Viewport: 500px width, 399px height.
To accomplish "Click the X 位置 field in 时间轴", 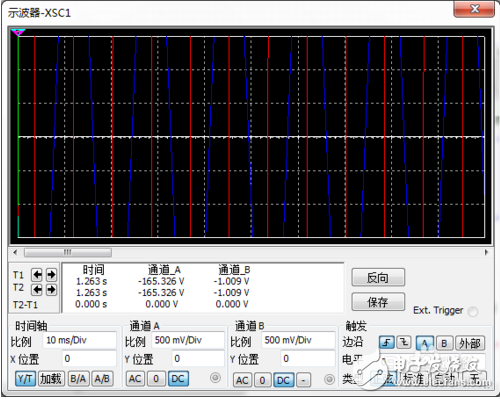I will [89, 359].
